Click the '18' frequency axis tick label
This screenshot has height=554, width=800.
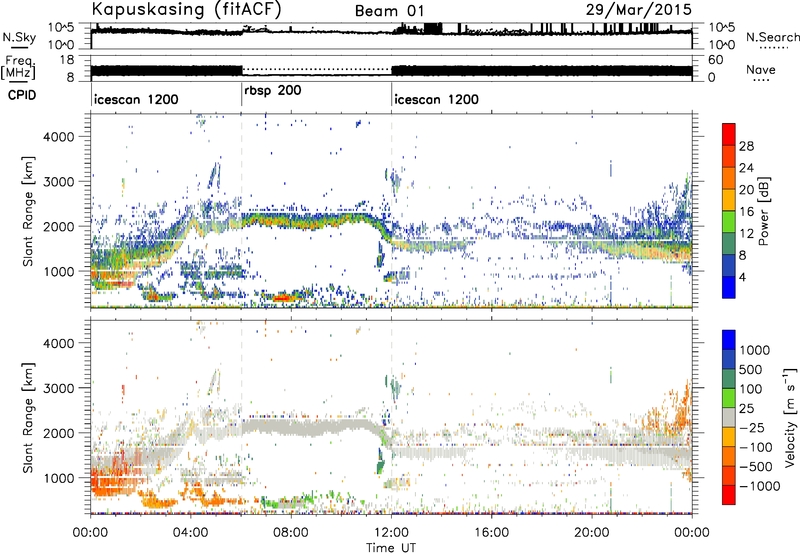pos(67,60)
